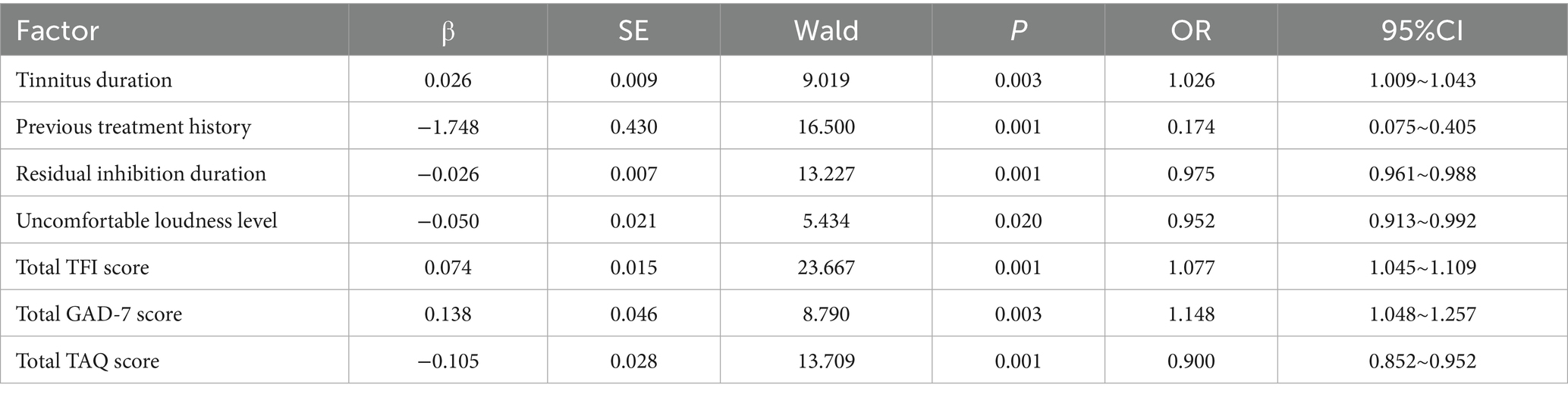1568x397 pixels.
Task: Click the Tinnitus duration row label
Action: pos(94,80)
